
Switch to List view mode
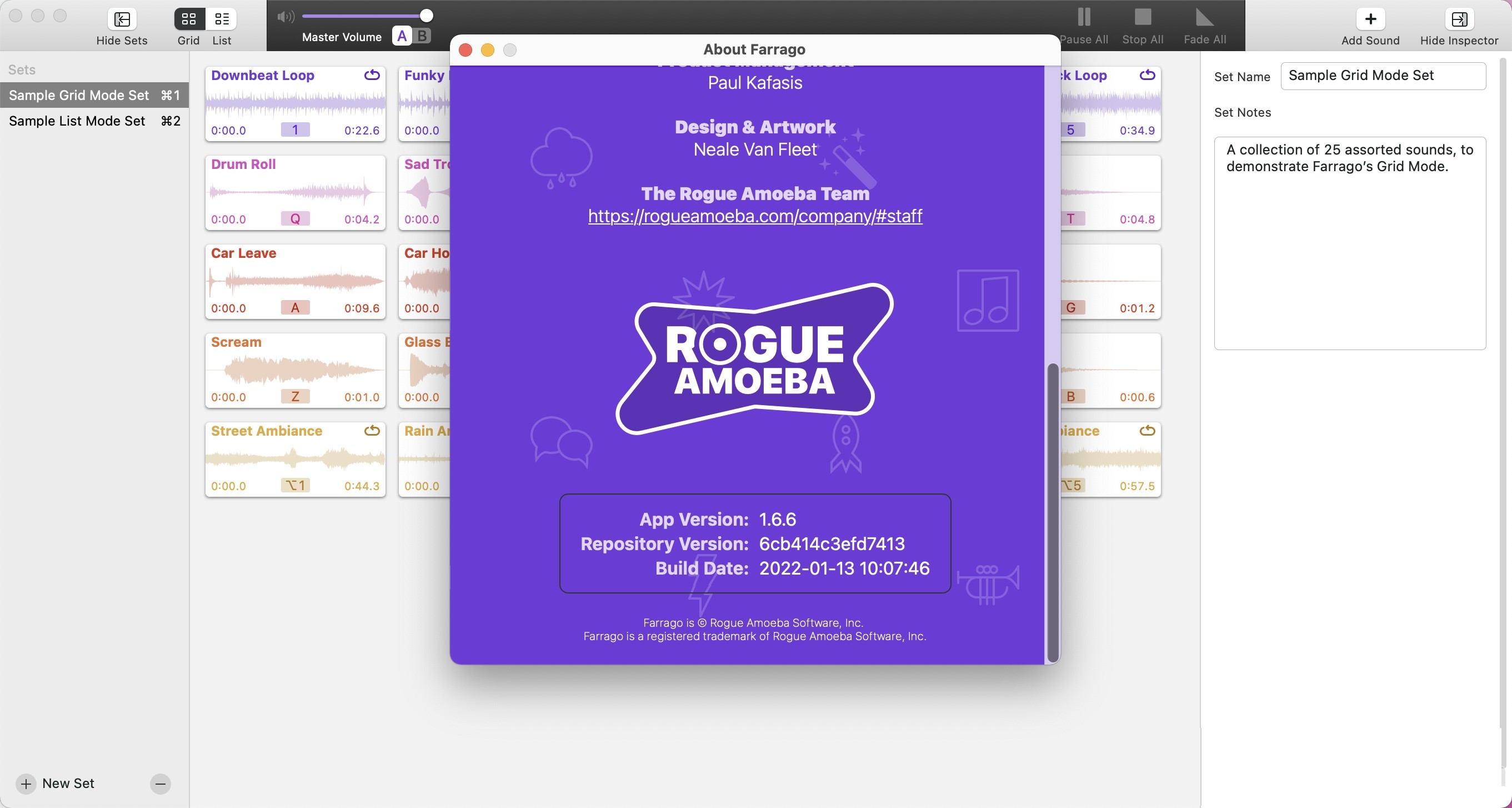pyautogui.click(x=221, y=19)
